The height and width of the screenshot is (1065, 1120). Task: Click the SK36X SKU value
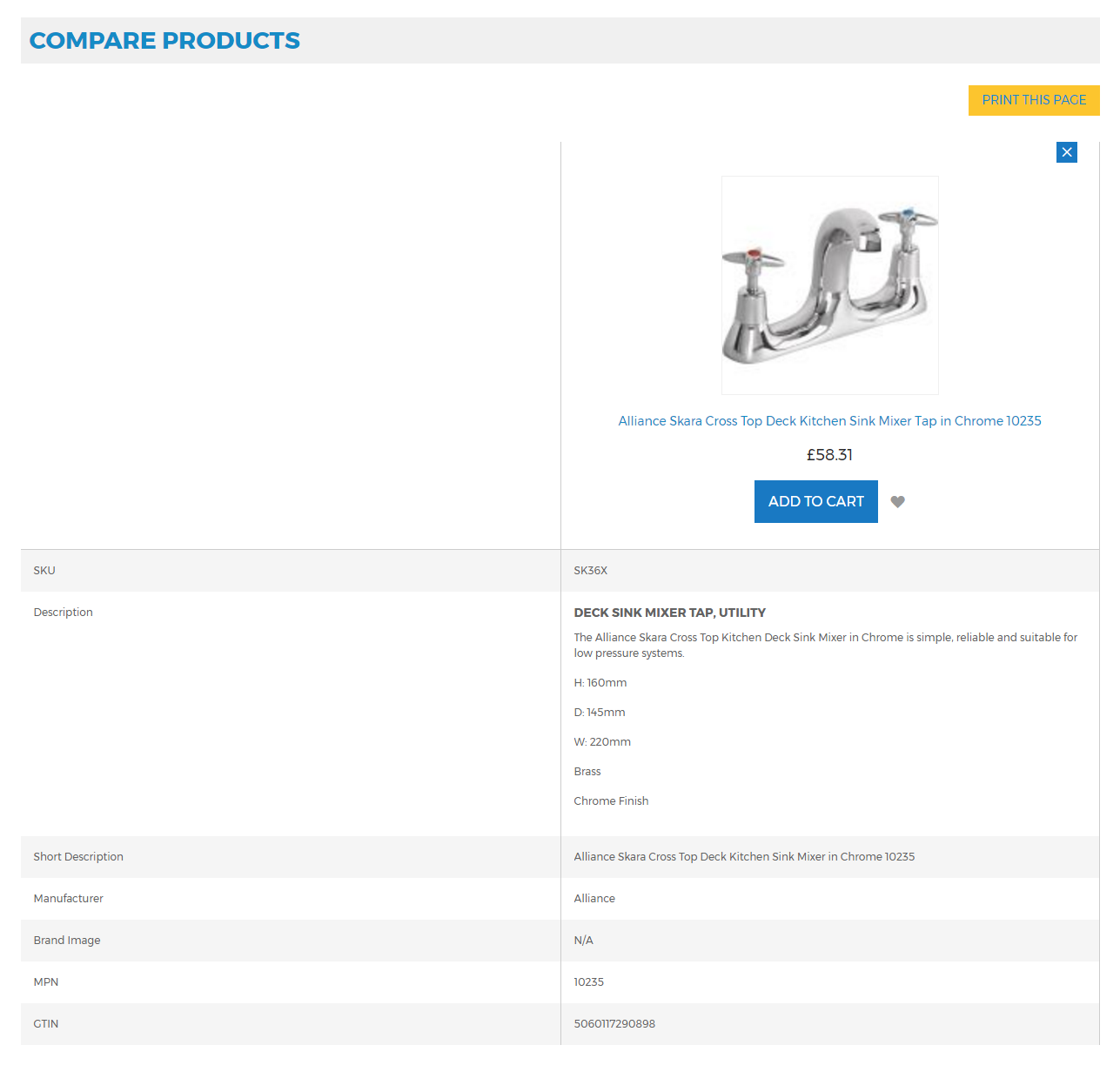(590, 571)
